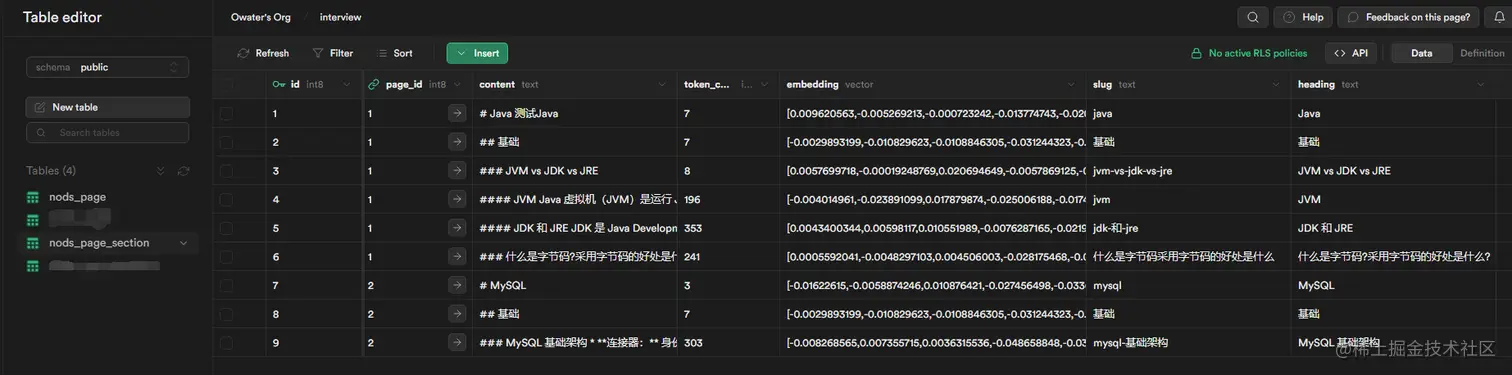The width and height of the screenshot is (1512, 375).
Task: Follow the foreign key arrow in row 8
Action: pos(457,314)
